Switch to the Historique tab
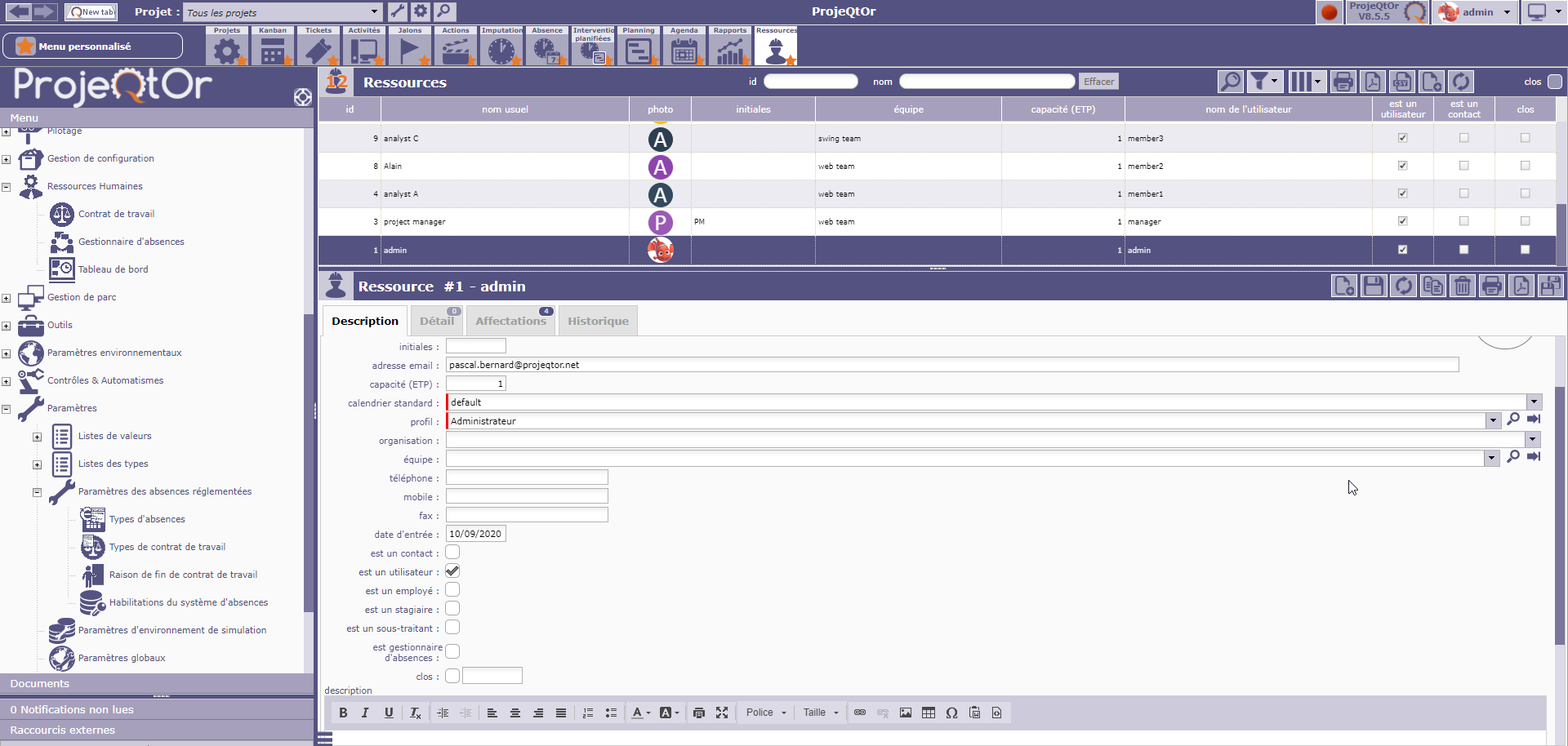 598,321
